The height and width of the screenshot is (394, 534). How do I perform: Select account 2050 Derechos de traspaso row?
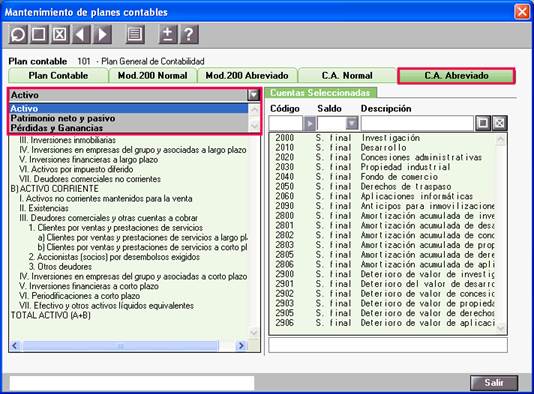[382, 187]
